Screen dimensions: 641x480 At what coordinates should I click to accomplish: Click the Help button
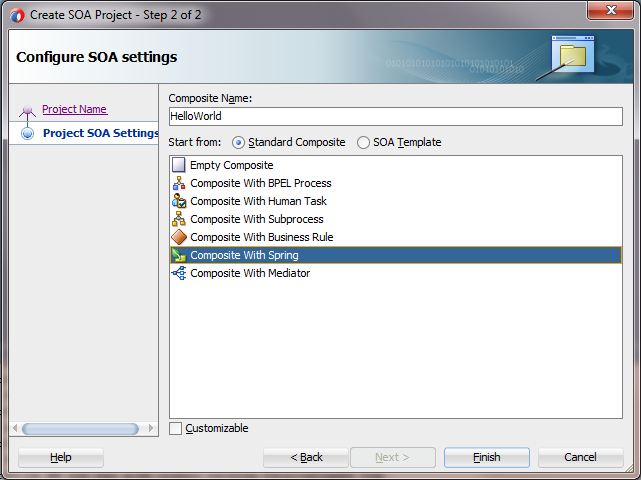(x=61, y=457)
